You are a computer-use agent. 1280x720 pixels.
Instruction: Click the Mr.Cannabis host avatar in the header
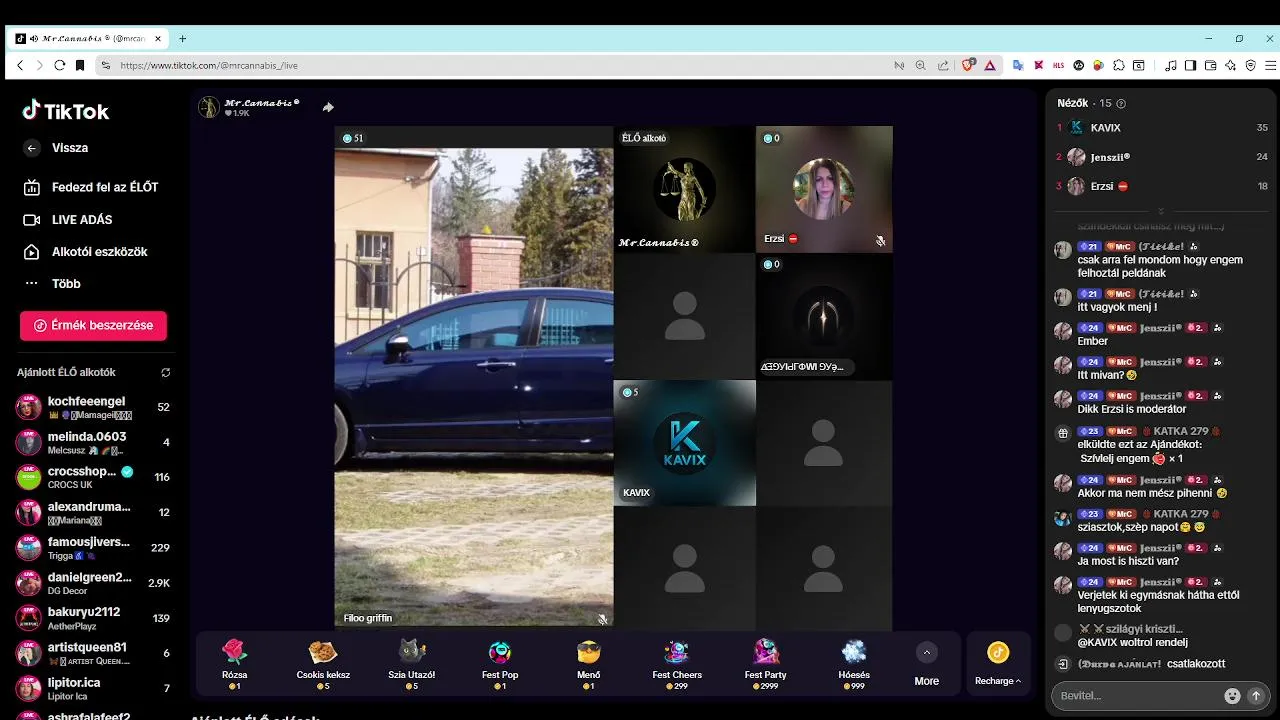click(x=209, y=107)
